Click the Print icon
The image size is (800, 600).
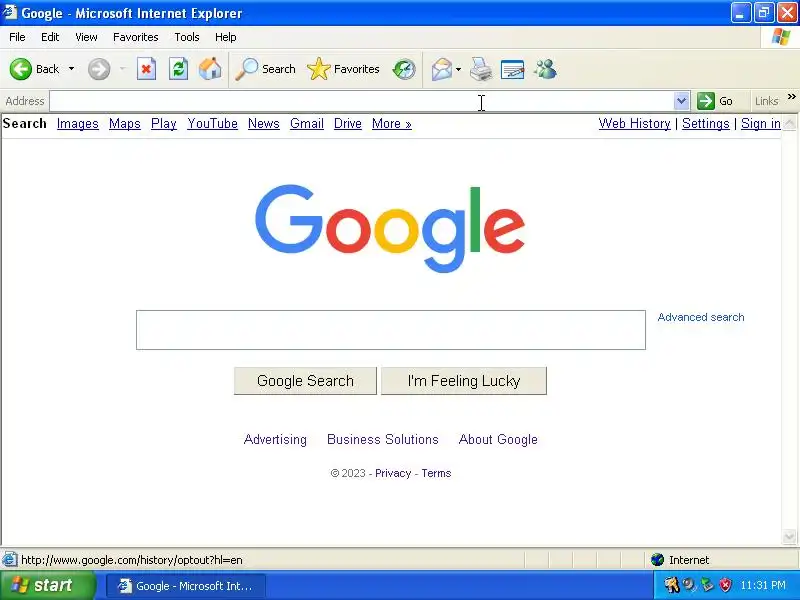click(x=481, y=69)
